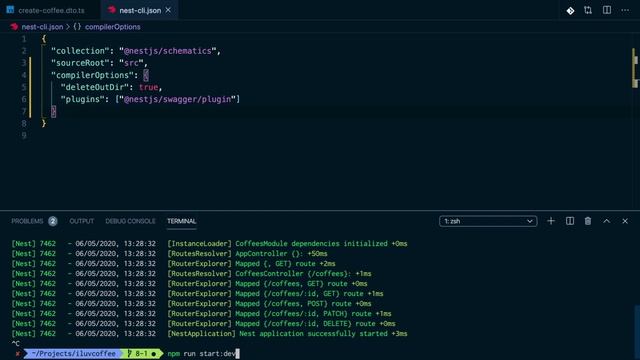Click the terminal scrollbar thumb

pos(637,332)
